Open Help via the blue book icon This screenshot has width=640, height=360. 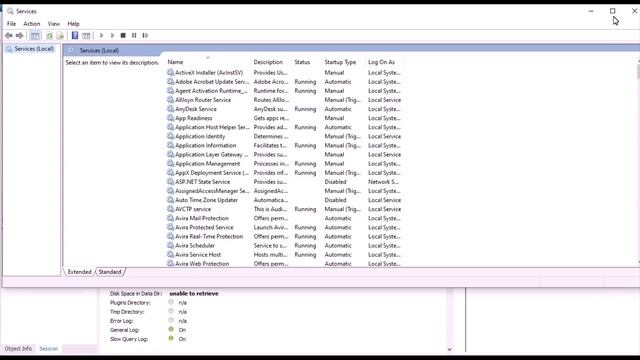[x=75, y=36]
